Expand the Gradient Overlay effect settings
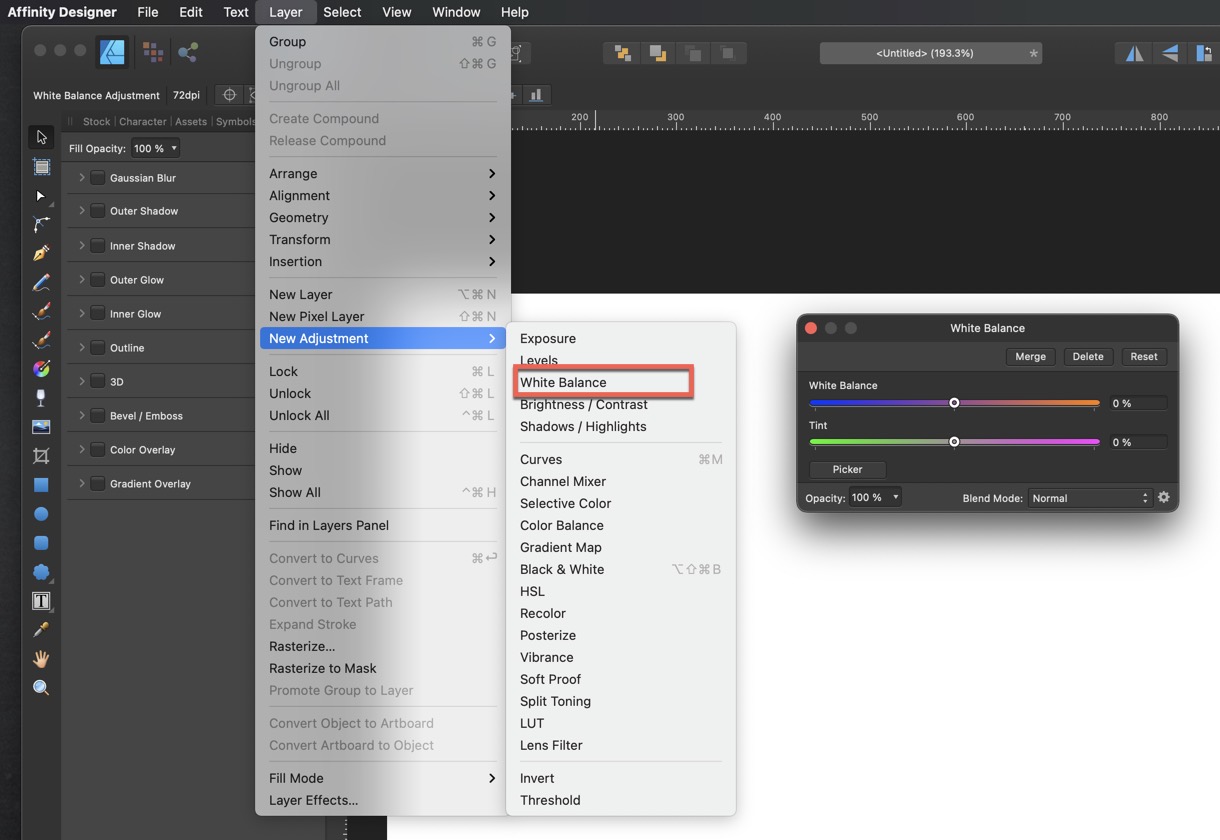Image resolution: width=1220 pixels, height=840 pixels. click(82, 484)
